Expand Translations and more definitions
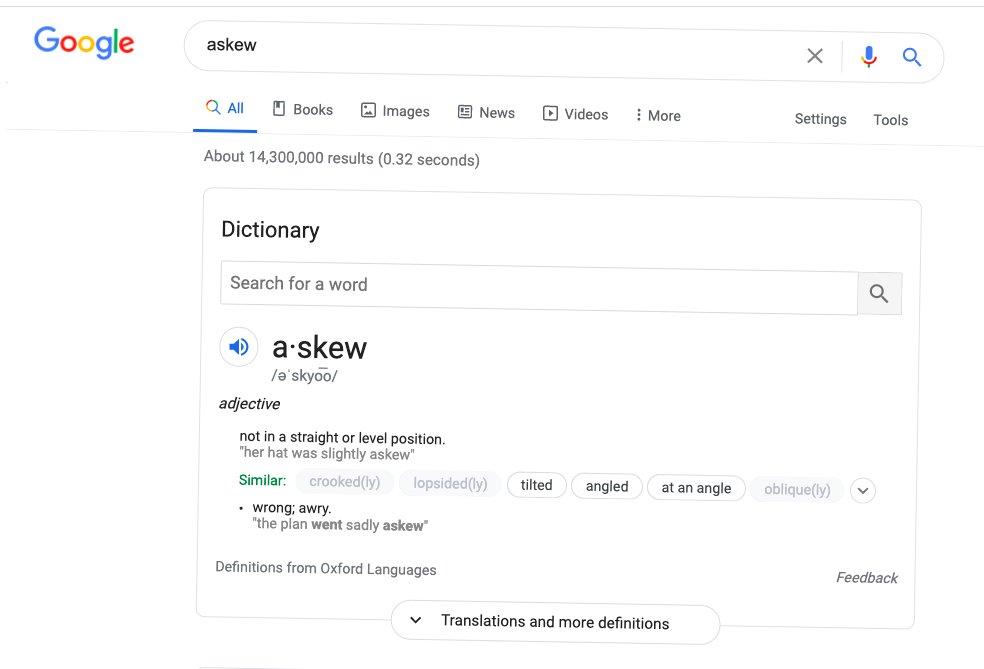 (555, 622)
